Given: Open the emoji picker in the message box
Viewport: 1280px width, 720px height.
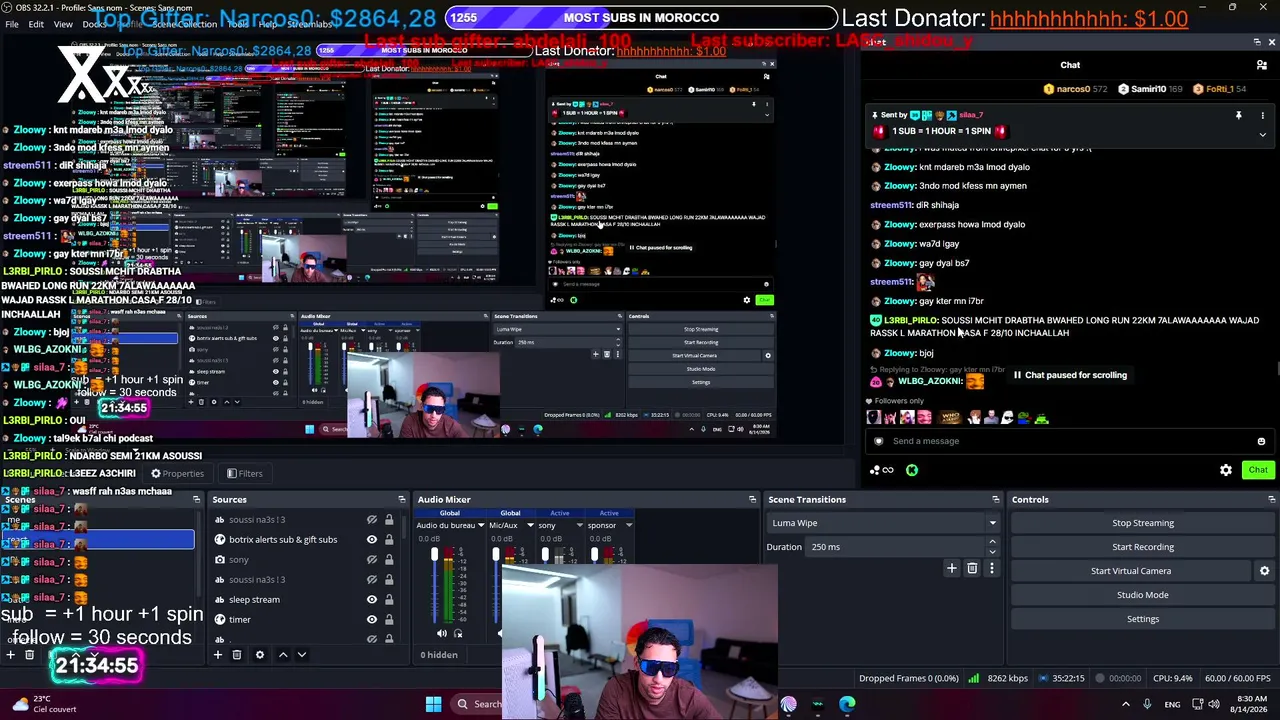Looking at the screenshot, I should (1261, 441).
